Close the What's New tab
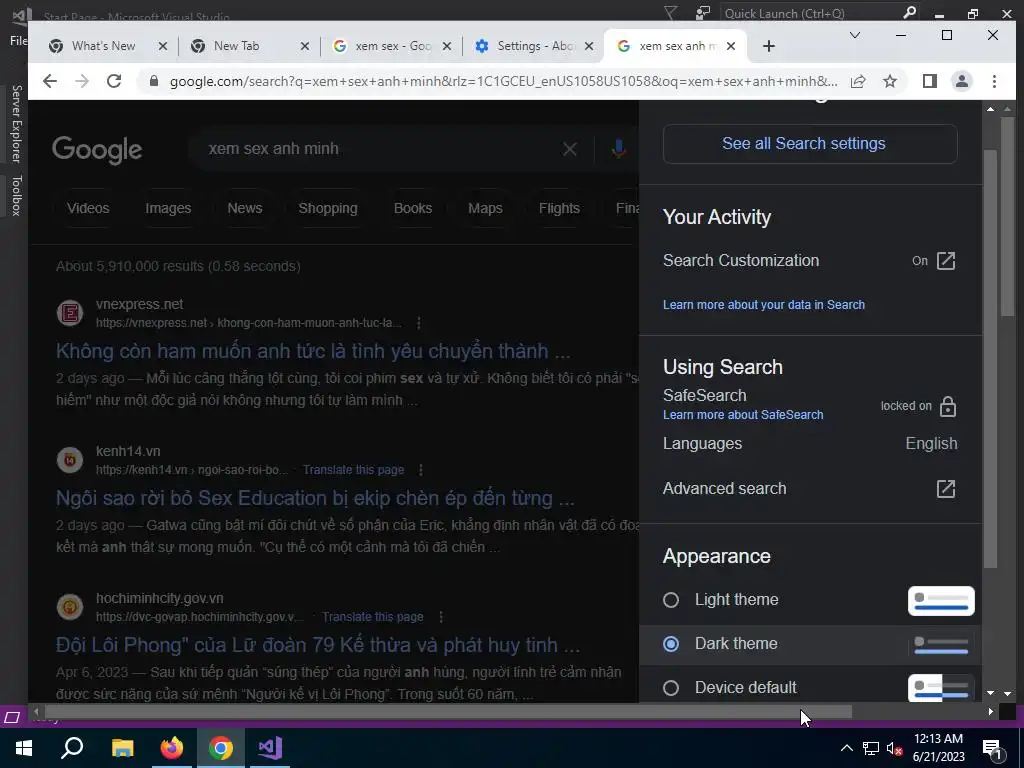 (163, 46)
